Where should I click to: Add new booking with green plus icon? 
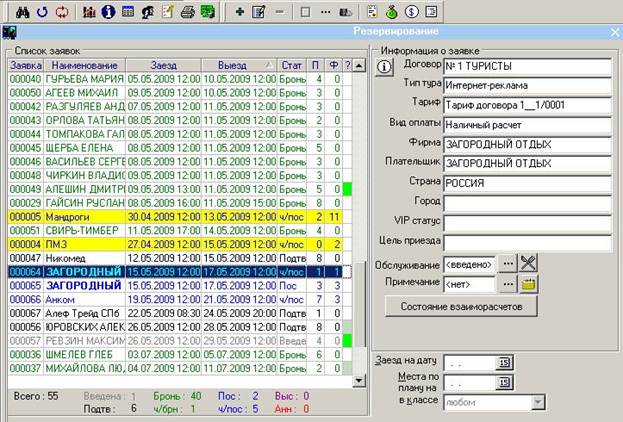coord(239,12)
